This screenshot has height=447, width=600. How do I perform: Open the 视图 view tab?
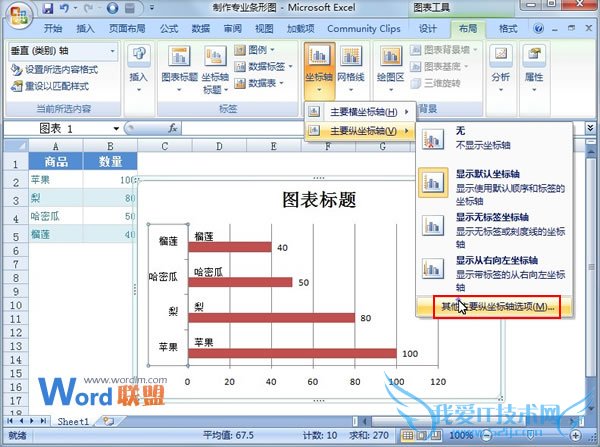coord(264,28)
